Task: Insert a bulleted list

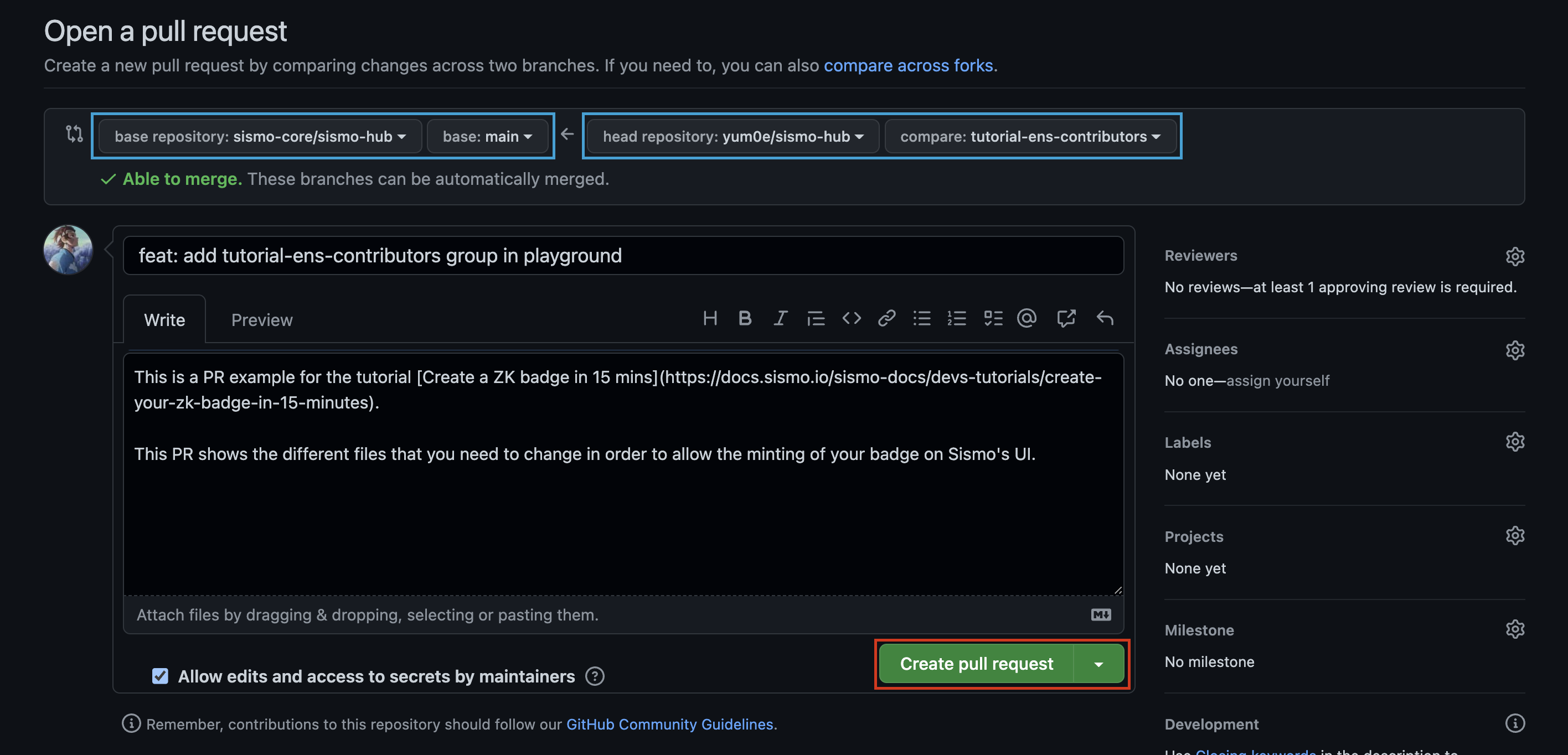Action: click(921, 318)
